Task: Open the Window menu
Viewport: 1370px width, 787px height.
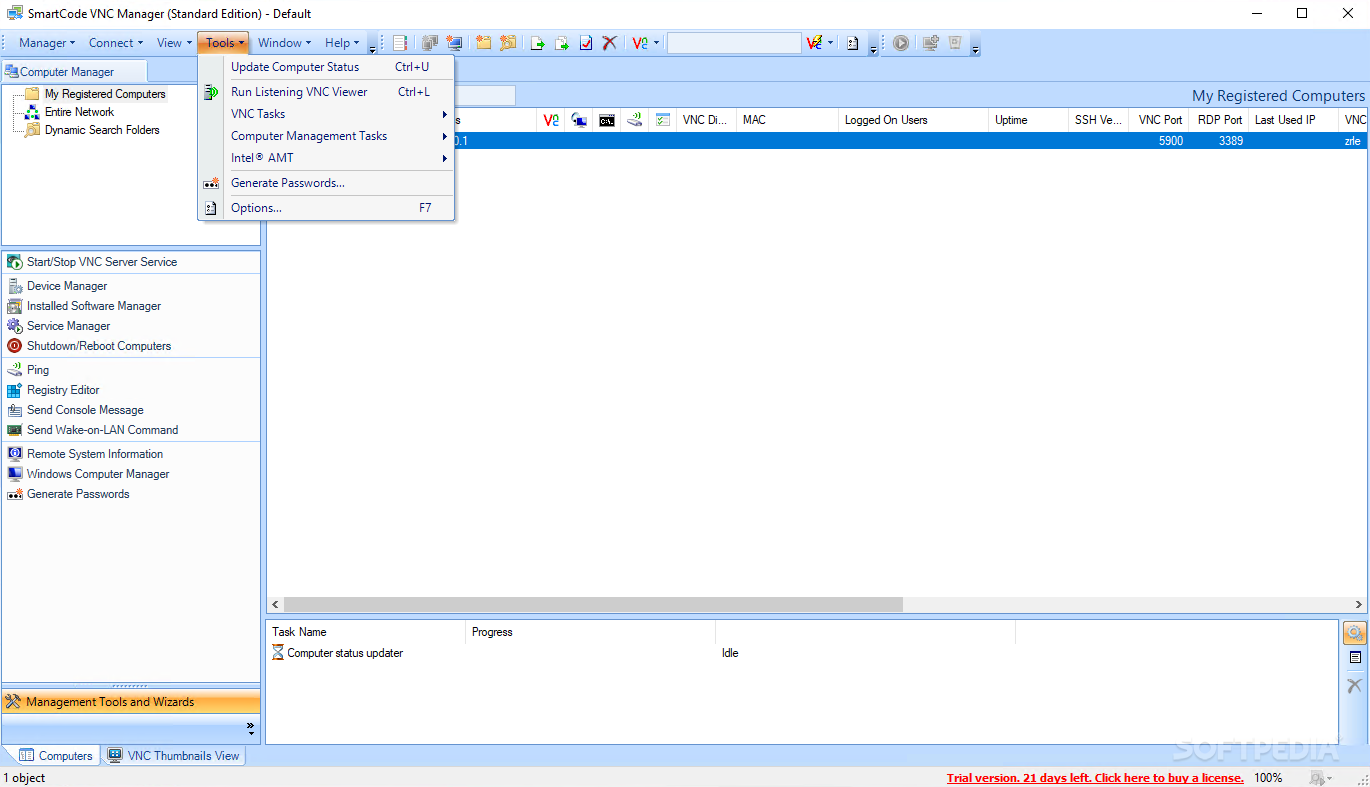Action: (x=284, y=43)
